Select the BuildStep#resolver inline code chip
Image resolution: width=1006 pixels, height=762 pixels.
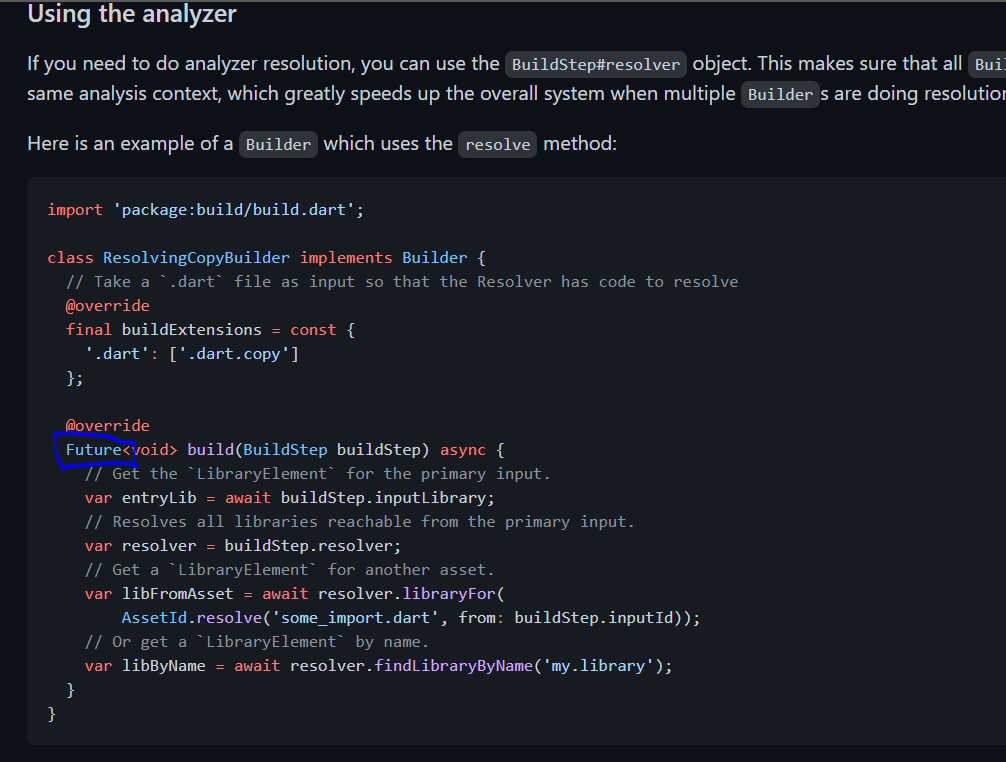595,64
